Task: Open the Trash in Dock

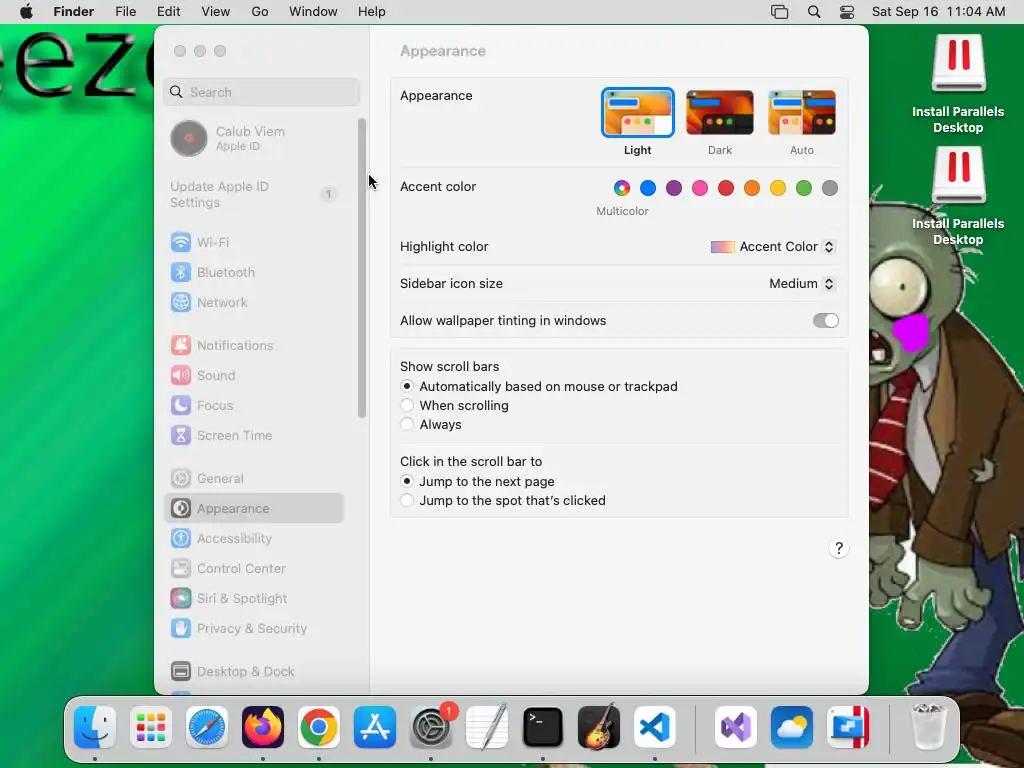Action: (x=928, y=727)
